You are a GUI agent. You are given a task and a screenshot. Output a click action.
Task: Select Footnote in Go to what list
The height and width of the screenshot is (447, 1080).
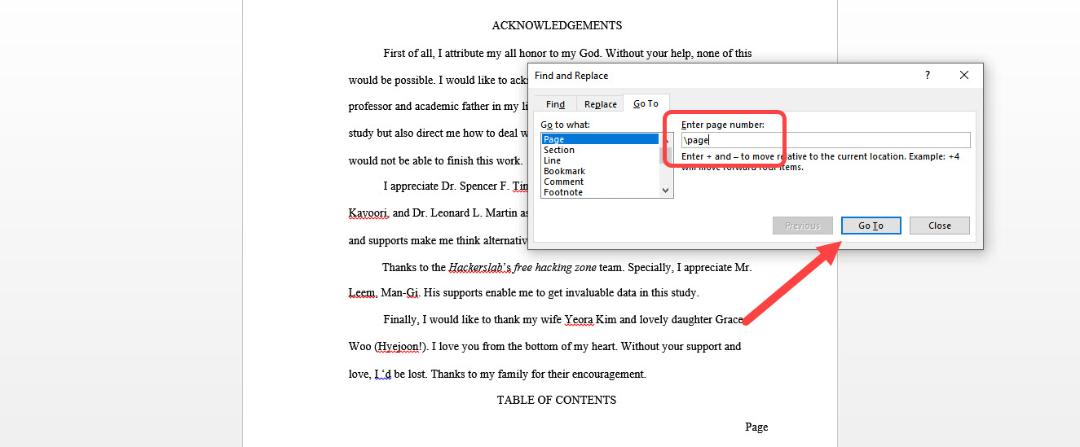pos(563,192)
